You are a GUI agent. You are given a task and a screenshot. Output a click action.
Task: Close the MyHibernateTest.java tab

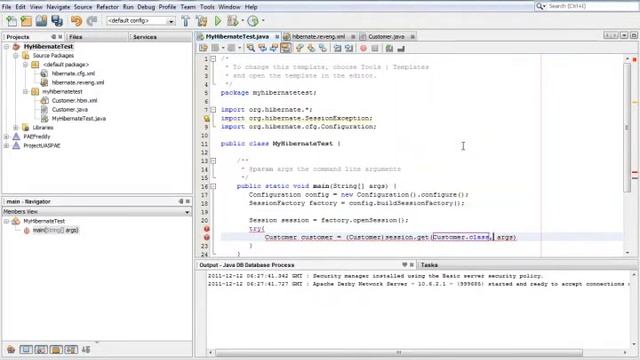pos(277,37)
